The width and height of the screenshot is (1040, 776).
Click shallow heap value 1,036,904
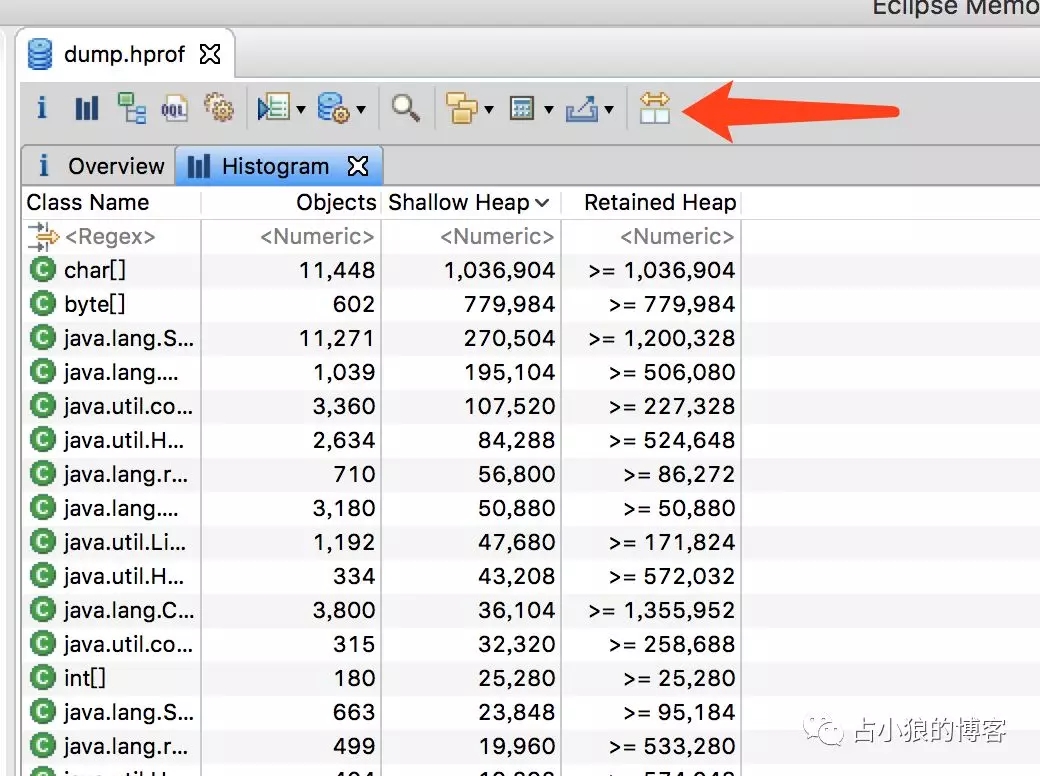coord(499,270)
